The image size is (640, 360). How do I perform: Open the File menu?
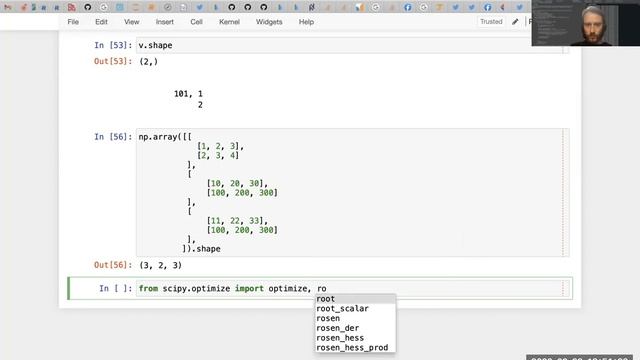tap(73, 22)
